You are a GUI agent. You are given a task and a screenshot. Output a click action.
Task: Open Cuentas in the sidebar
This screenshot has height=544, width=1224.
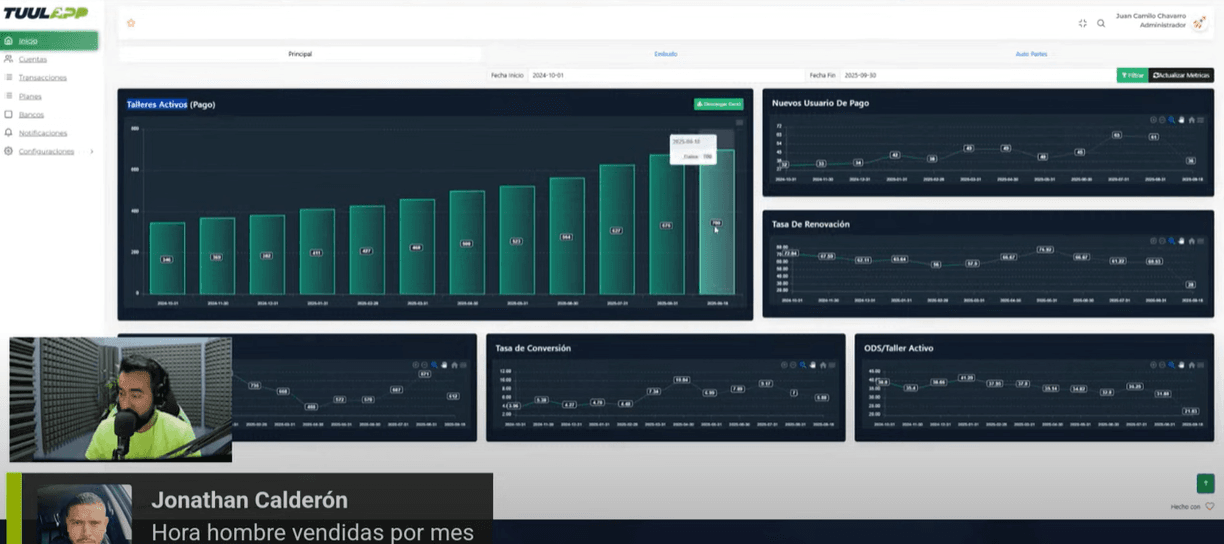pyautogui.click(x=32, y=59)
